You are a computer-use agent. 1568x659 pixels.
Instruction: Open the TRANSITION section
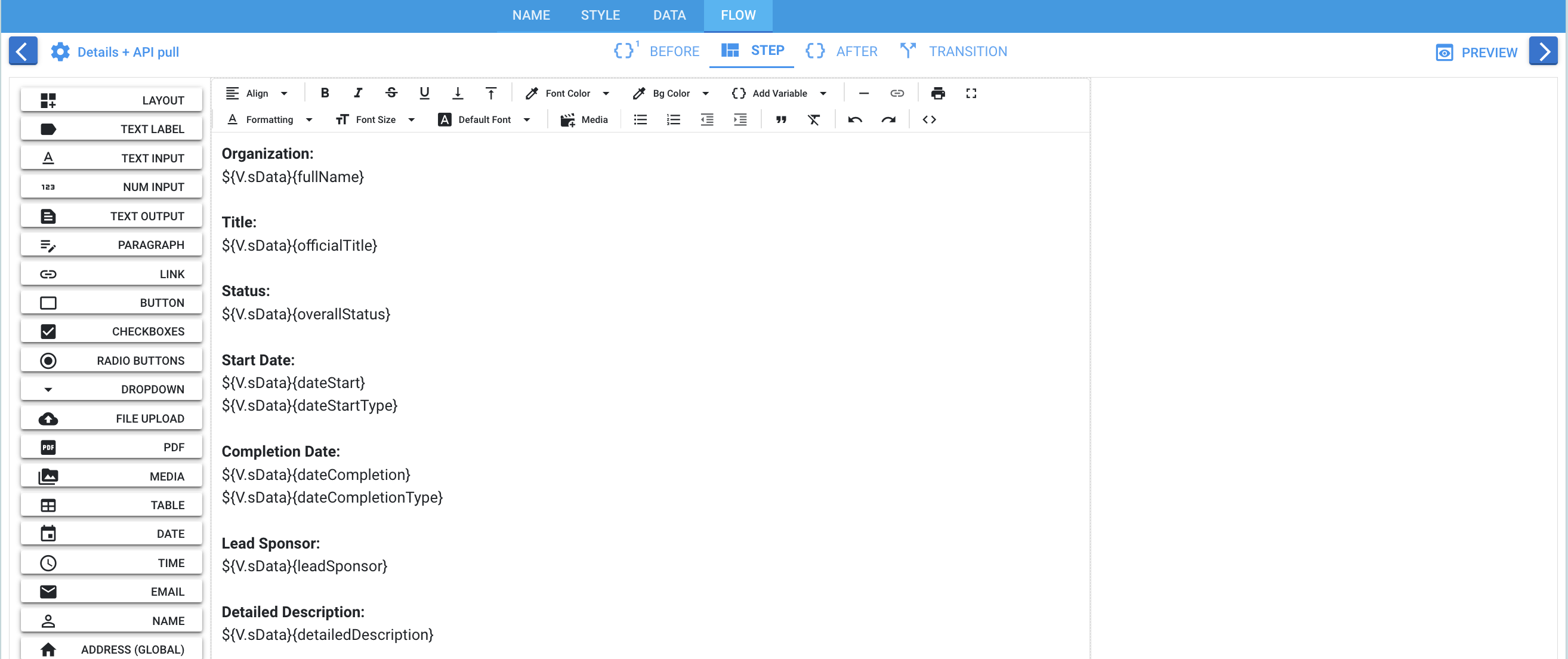point(954,51)
